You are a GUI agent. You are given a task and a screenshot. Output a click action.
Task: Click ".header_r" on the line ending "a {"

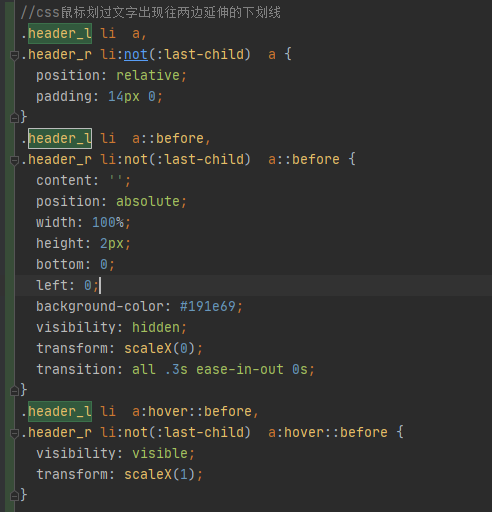56,54
